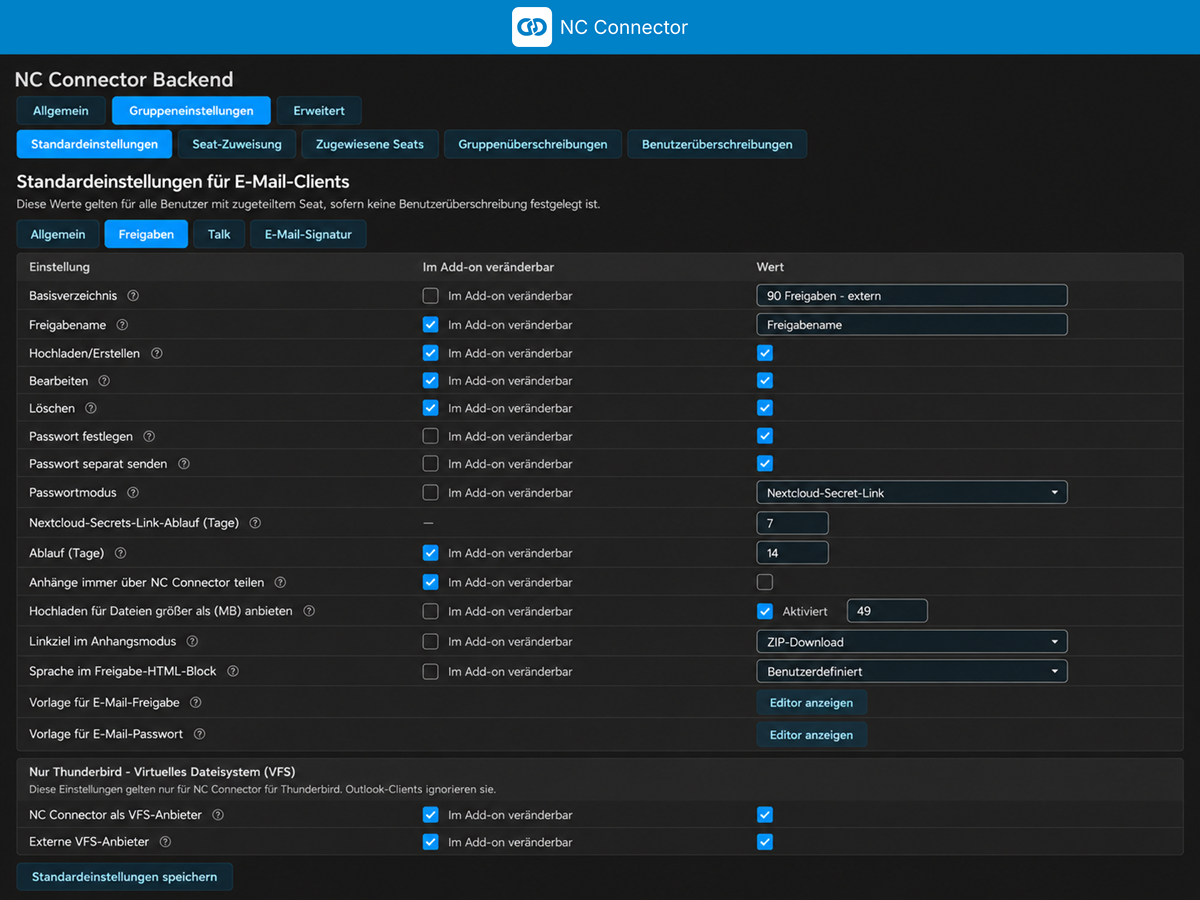Show help icon beside Bearbeiten
Image resolution: width=1200 pixels, height=900 pixels.
tap(104, 381)
